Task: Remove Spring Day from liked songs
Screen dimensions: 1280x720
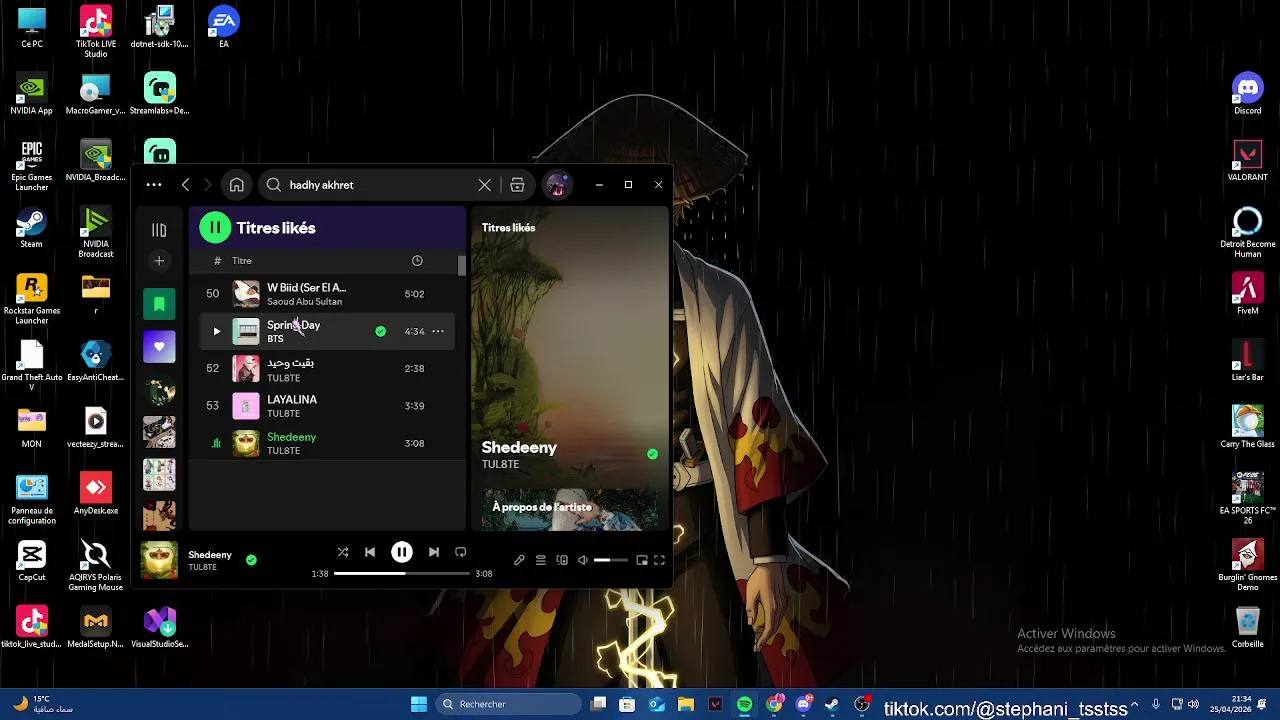Action: [380, 331]
